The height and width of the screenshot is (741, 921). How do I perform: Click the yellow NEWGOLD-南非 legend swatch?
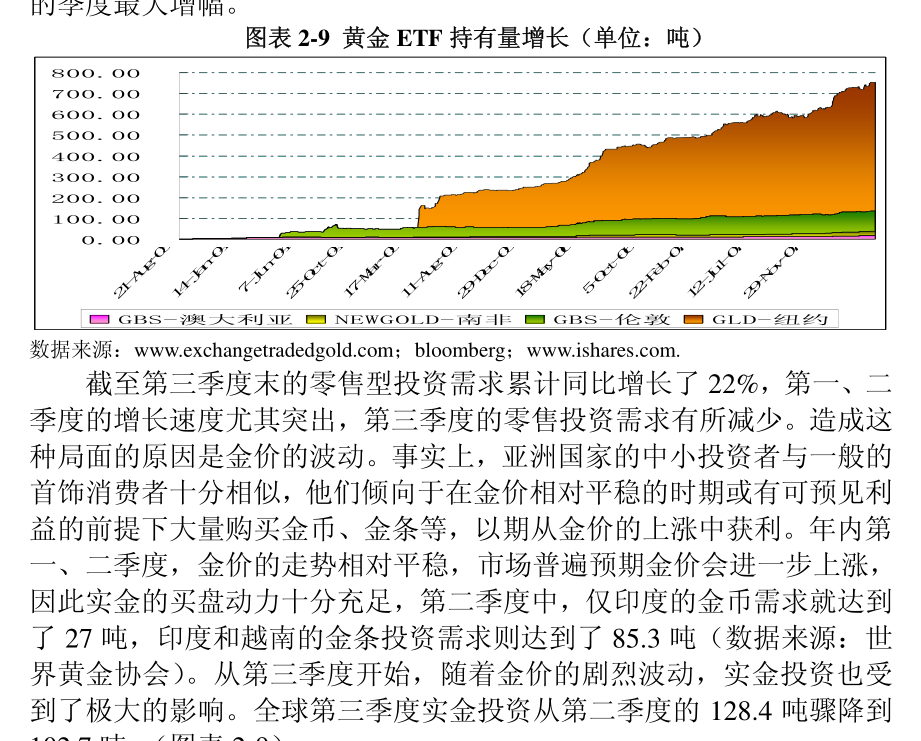[x=315, y=319]
